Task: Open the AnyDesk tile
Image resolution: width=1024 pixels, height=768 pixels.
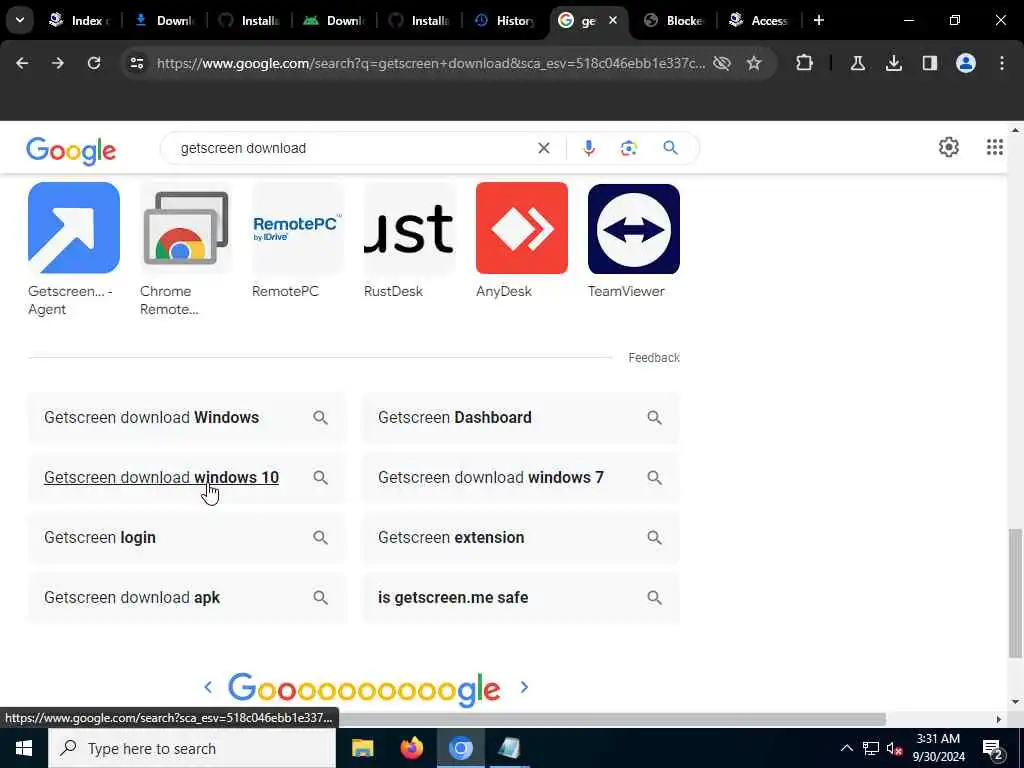Action: click(521, 241)
